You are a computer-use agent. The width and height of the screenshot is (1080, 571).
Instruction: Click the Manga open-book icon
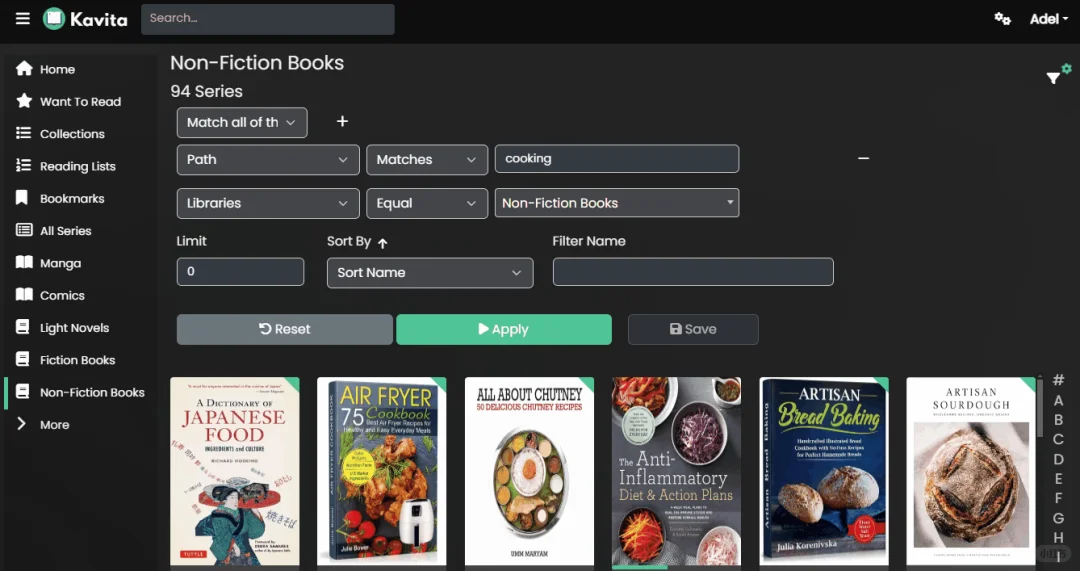pyautogui.click(x=24, y=262)
